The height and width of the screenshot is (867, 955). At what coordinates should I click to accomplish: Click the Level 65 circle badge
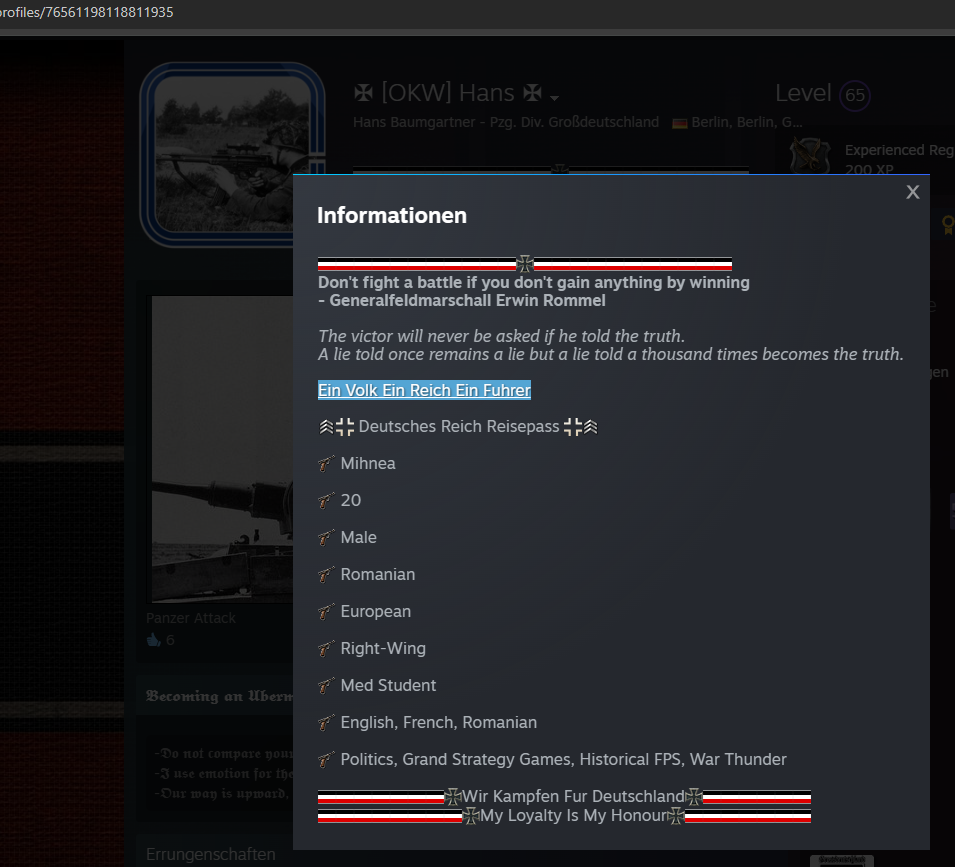point(855,96)
